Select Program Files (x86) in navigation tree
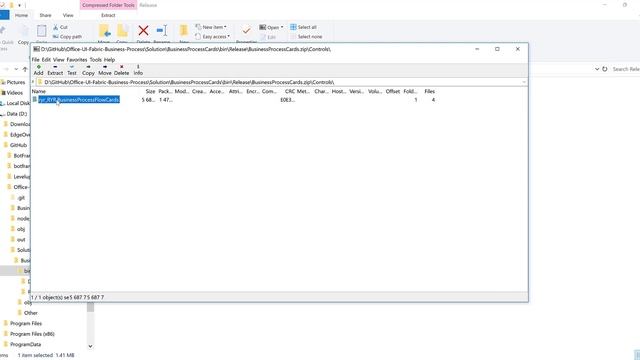640x360 pixels. tap(32, 334)
